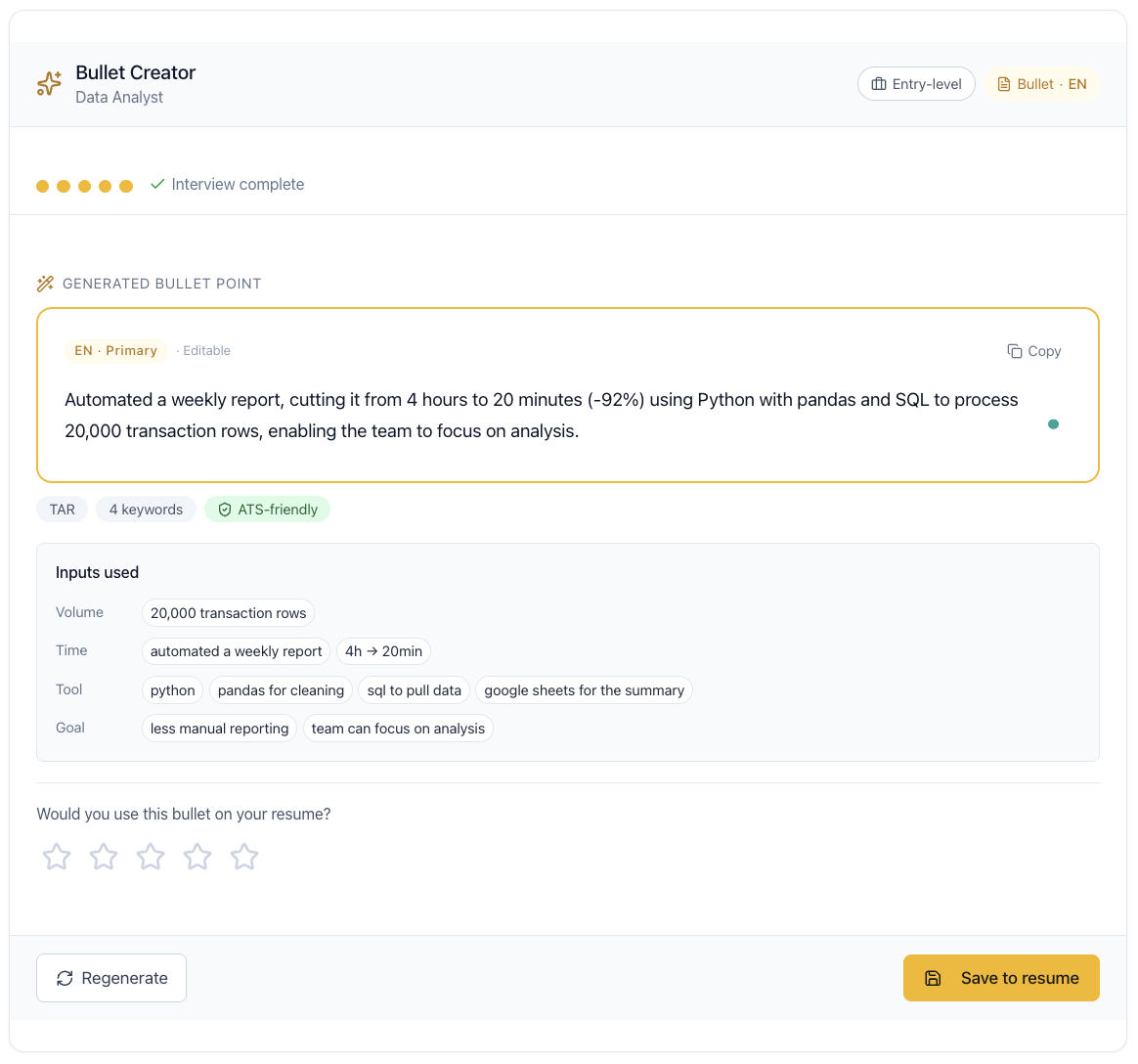The image size is (1138, 1064).
Task: Select the less manual reporting chip
Action: pos(219,729)
